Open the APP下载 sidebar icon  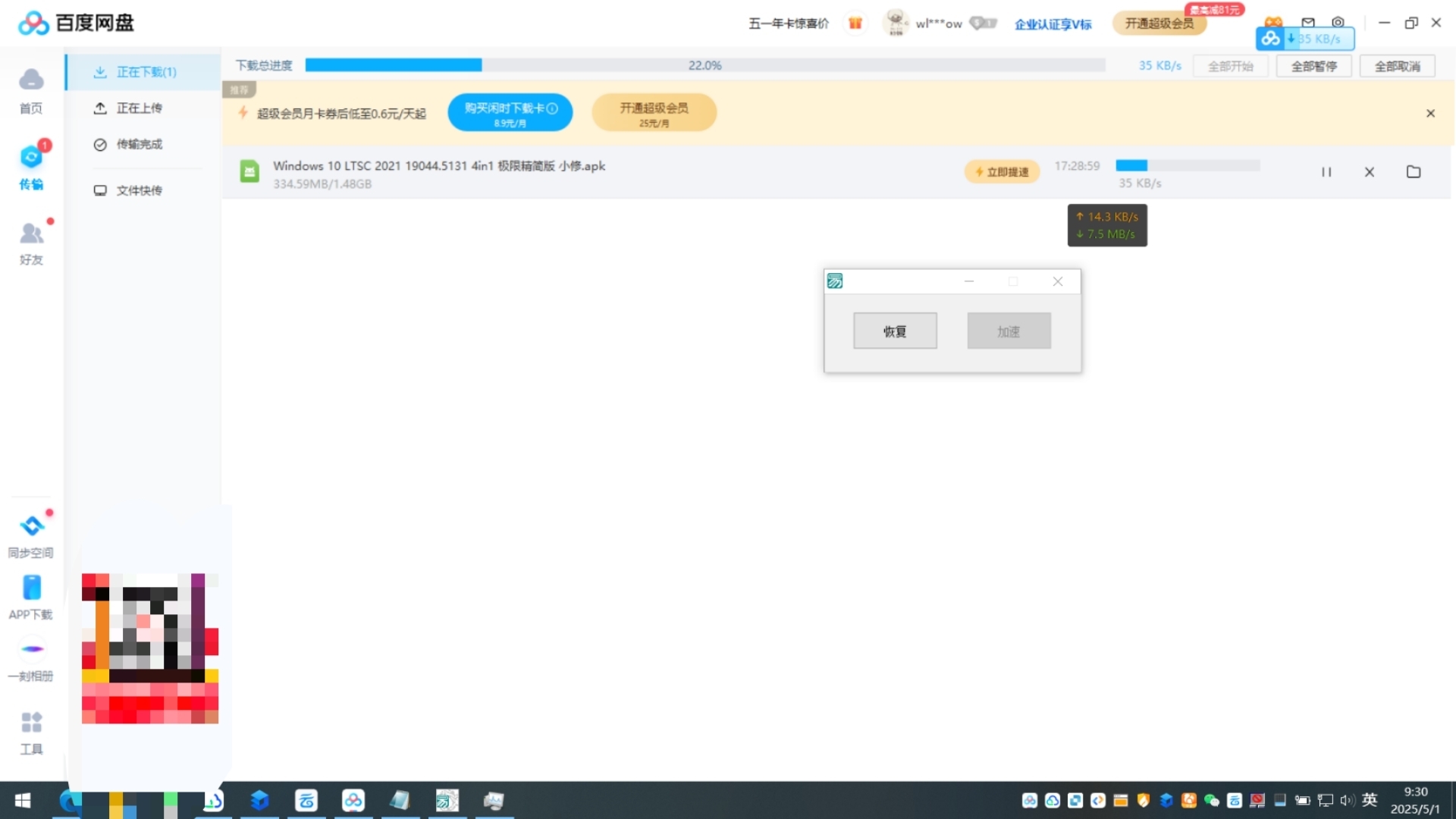tap(31, 598)
